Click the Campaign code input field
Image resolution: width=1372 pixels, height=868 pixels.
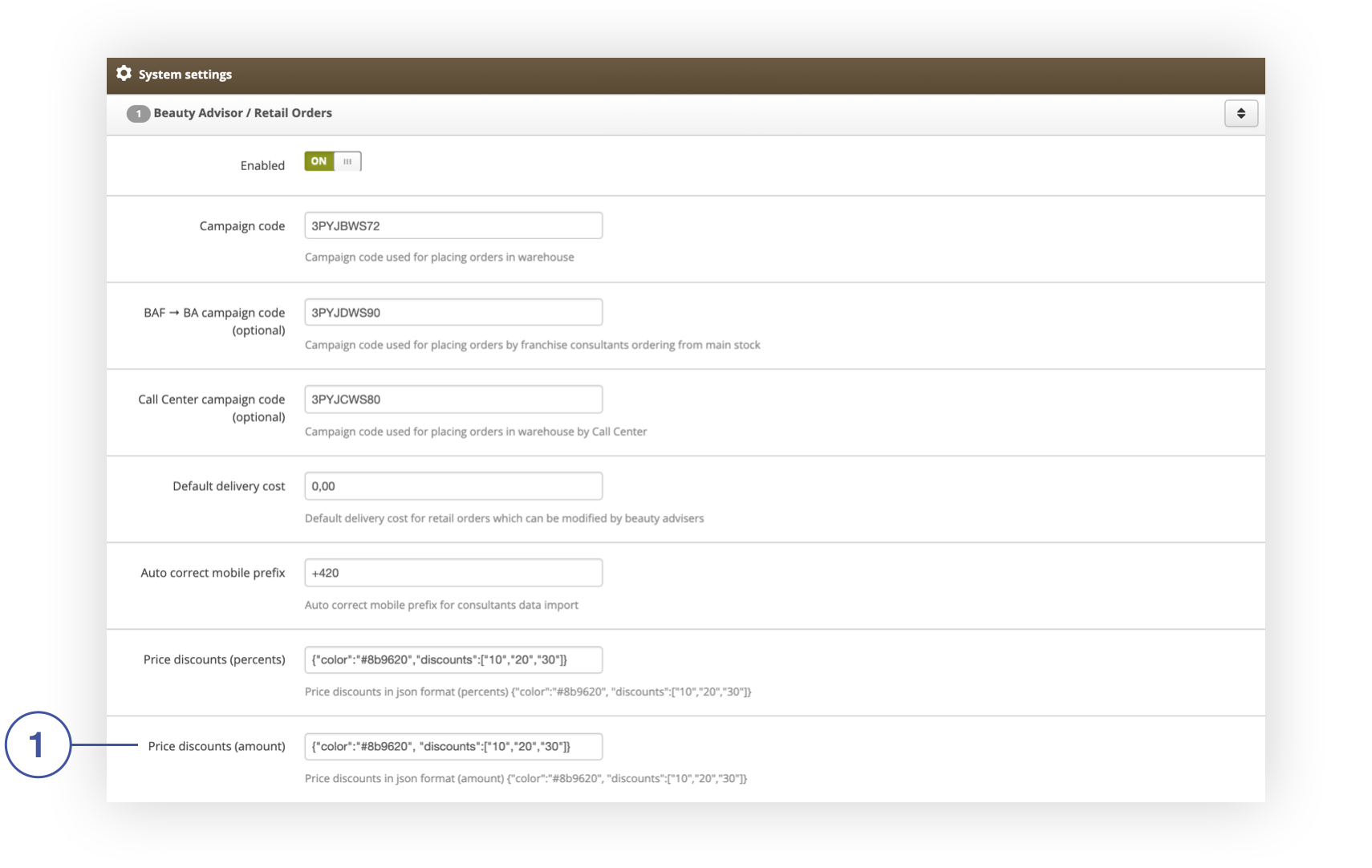pos(453,225)
